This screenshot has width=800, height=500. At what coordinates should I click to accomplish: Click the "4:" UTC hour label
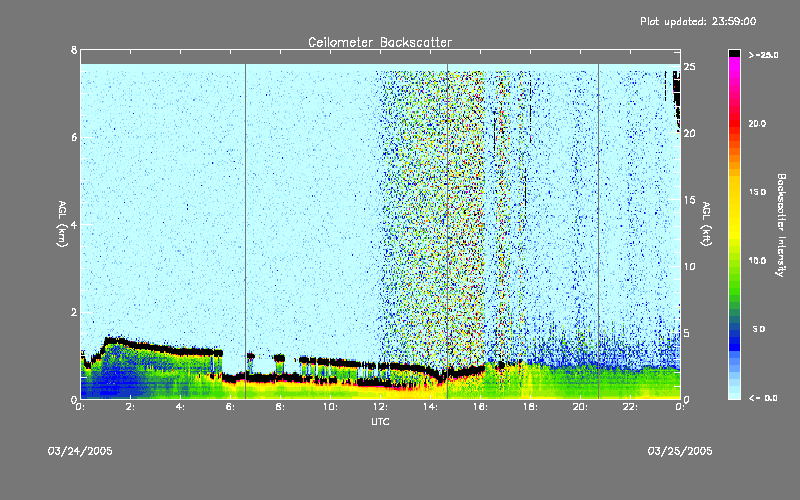[180, 407]
